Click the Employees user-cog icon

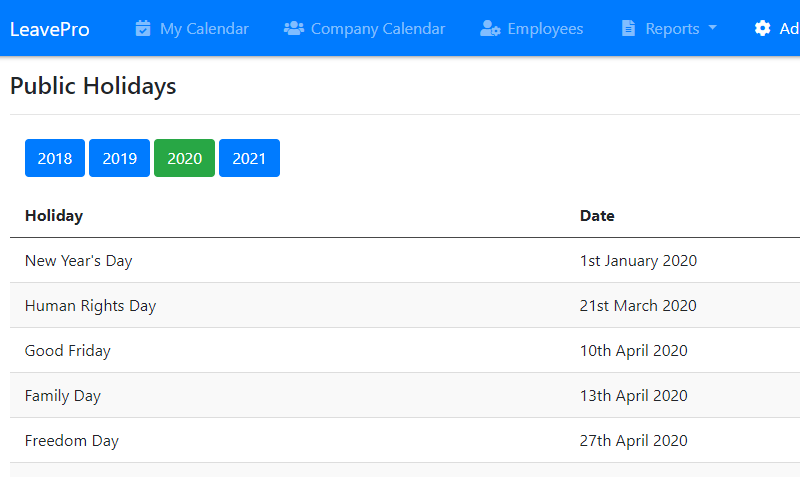490,28
